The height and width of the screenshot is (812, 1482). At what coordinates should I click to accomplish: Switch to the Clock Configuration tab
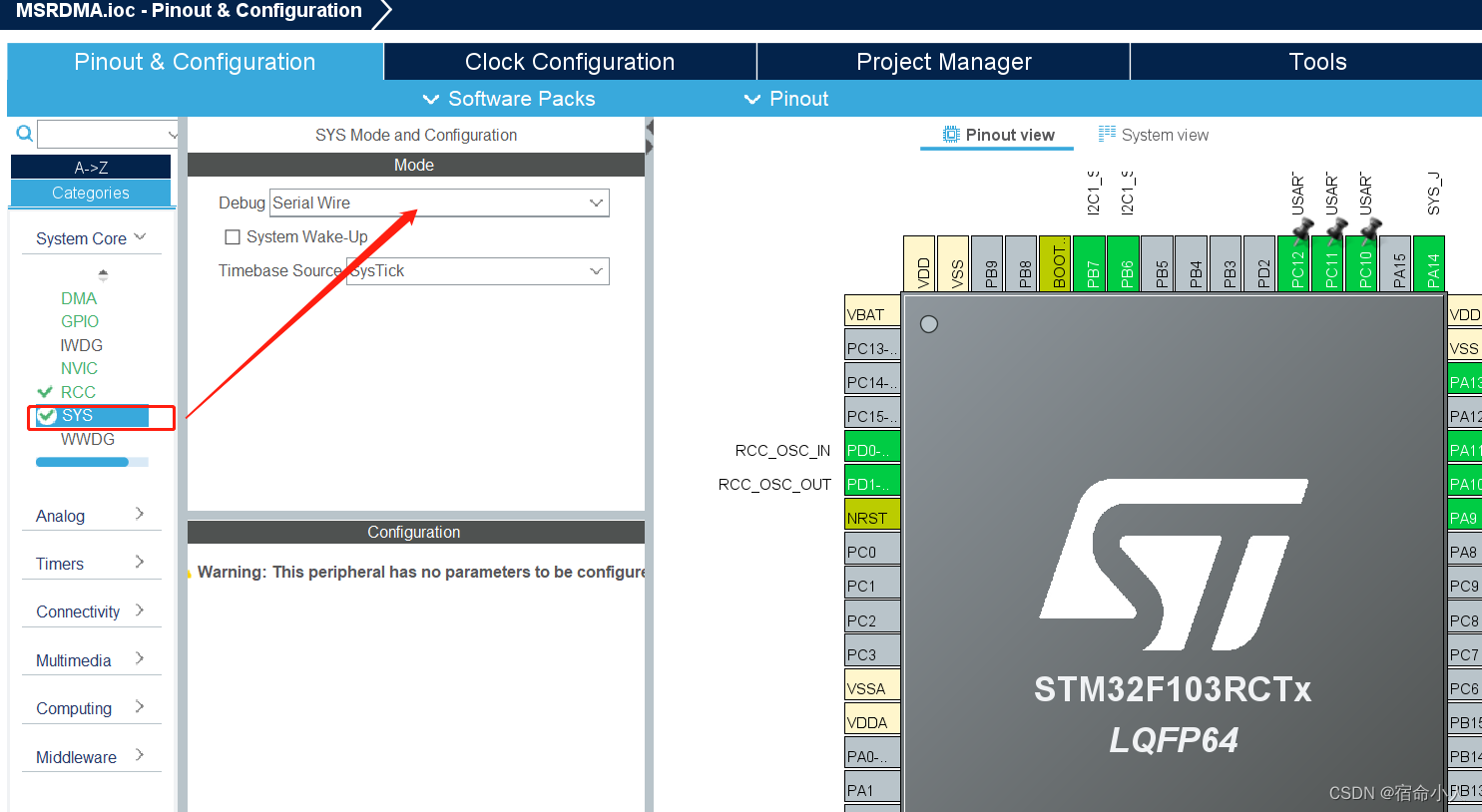tap(569, 61)
